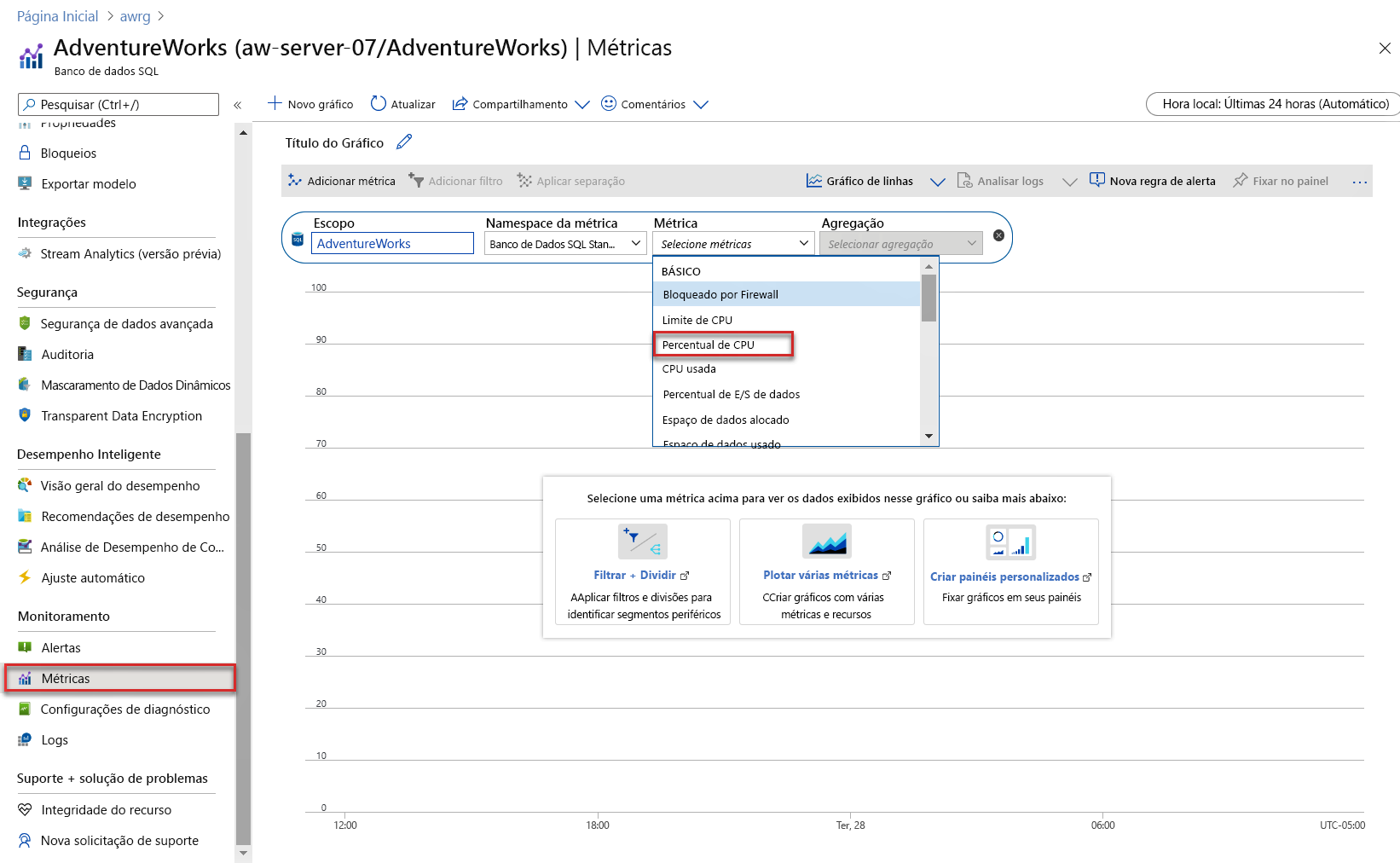Click the pencil icon to edit chart title
The image size is (1400, 863).
click(404, 142)
